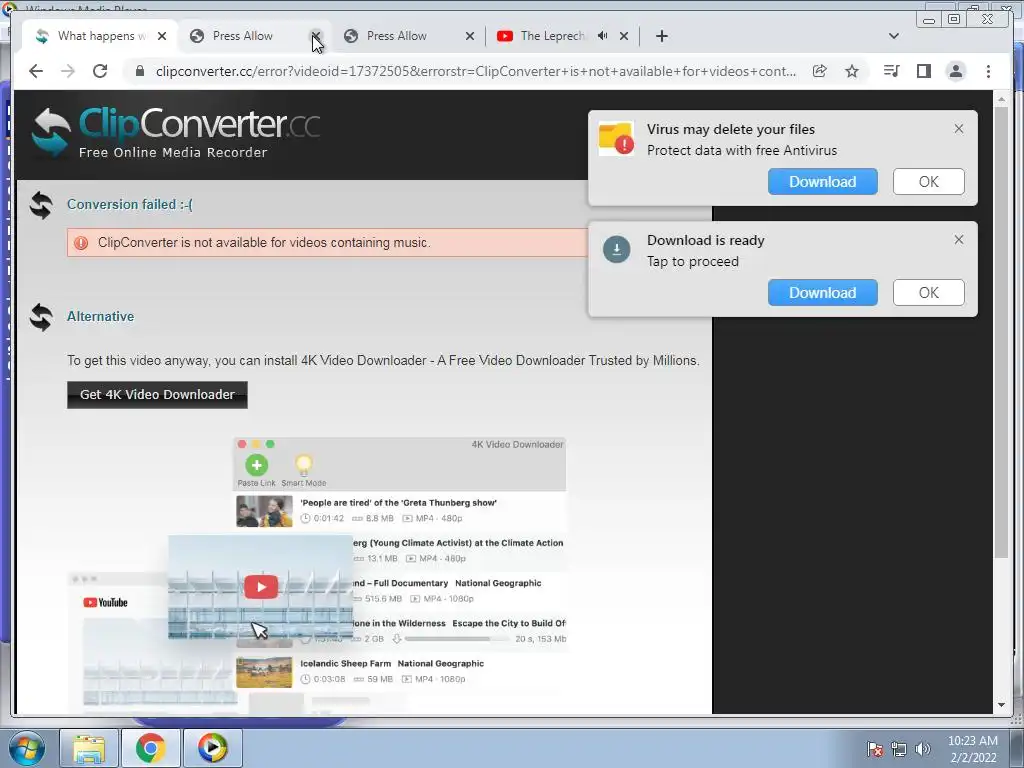Viewport: 1024px width, 768px height.
Task: Click the 'Alternative' heading
Action: coord(100,316)
